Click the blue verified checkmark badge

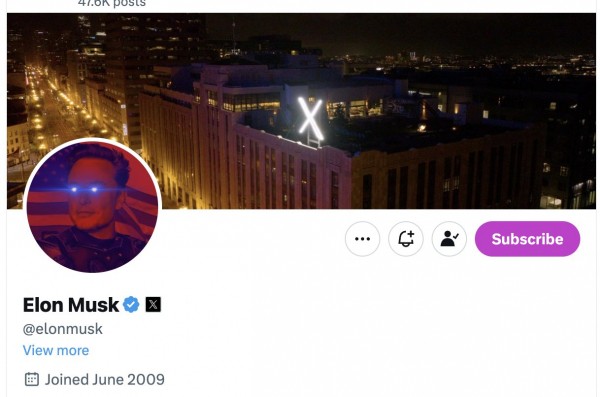[x=131, y=305]
